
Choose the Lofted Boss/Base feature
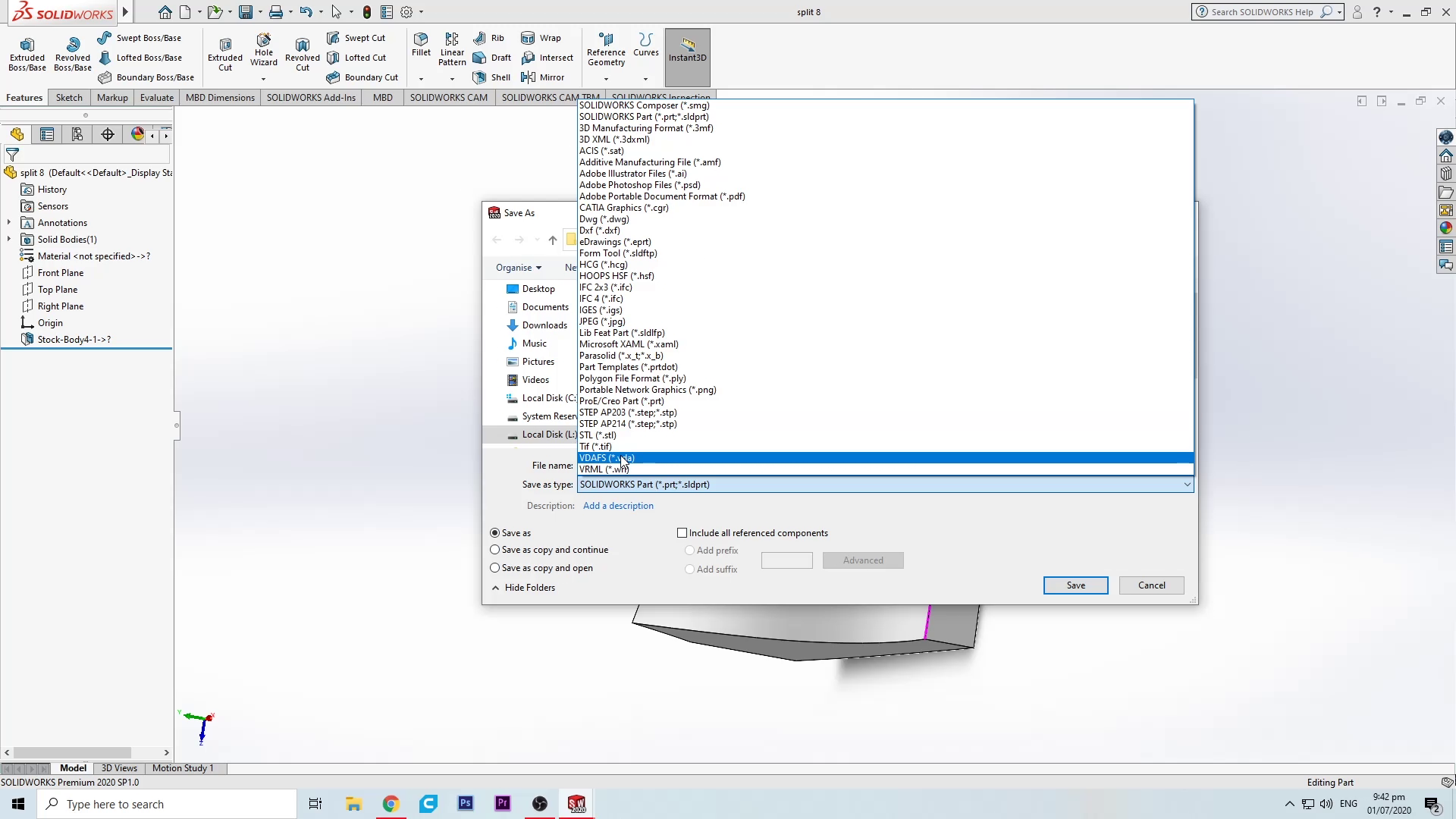pyautogui.click(x=140, y=58)
